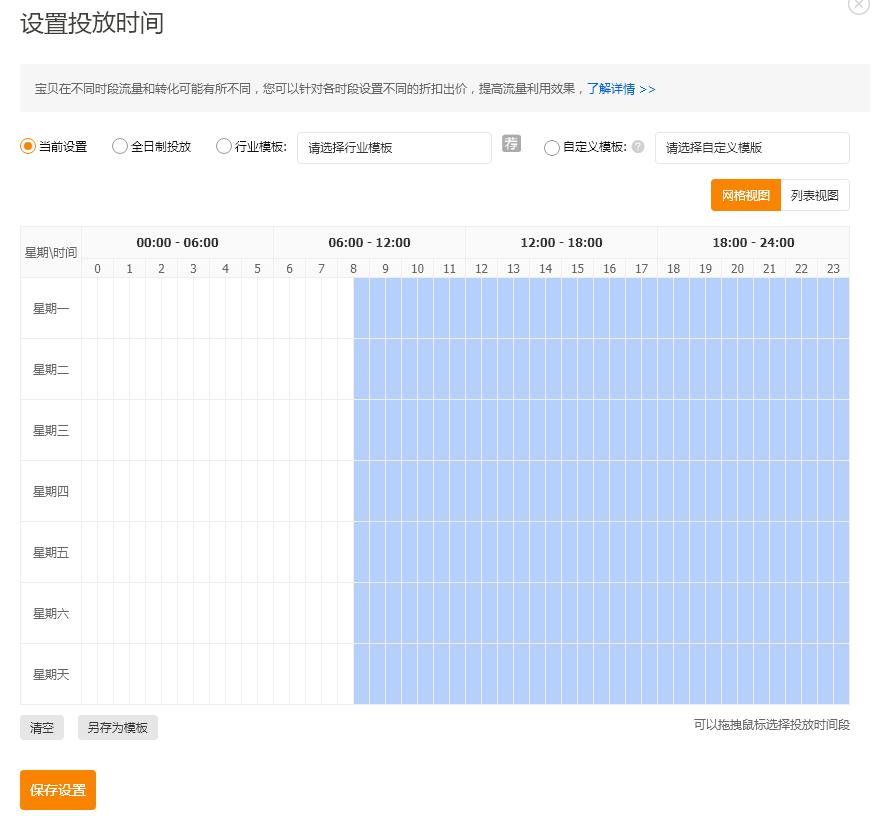Choose the 行业模板 radio button
871x816 pixels.
click(224, 146)
